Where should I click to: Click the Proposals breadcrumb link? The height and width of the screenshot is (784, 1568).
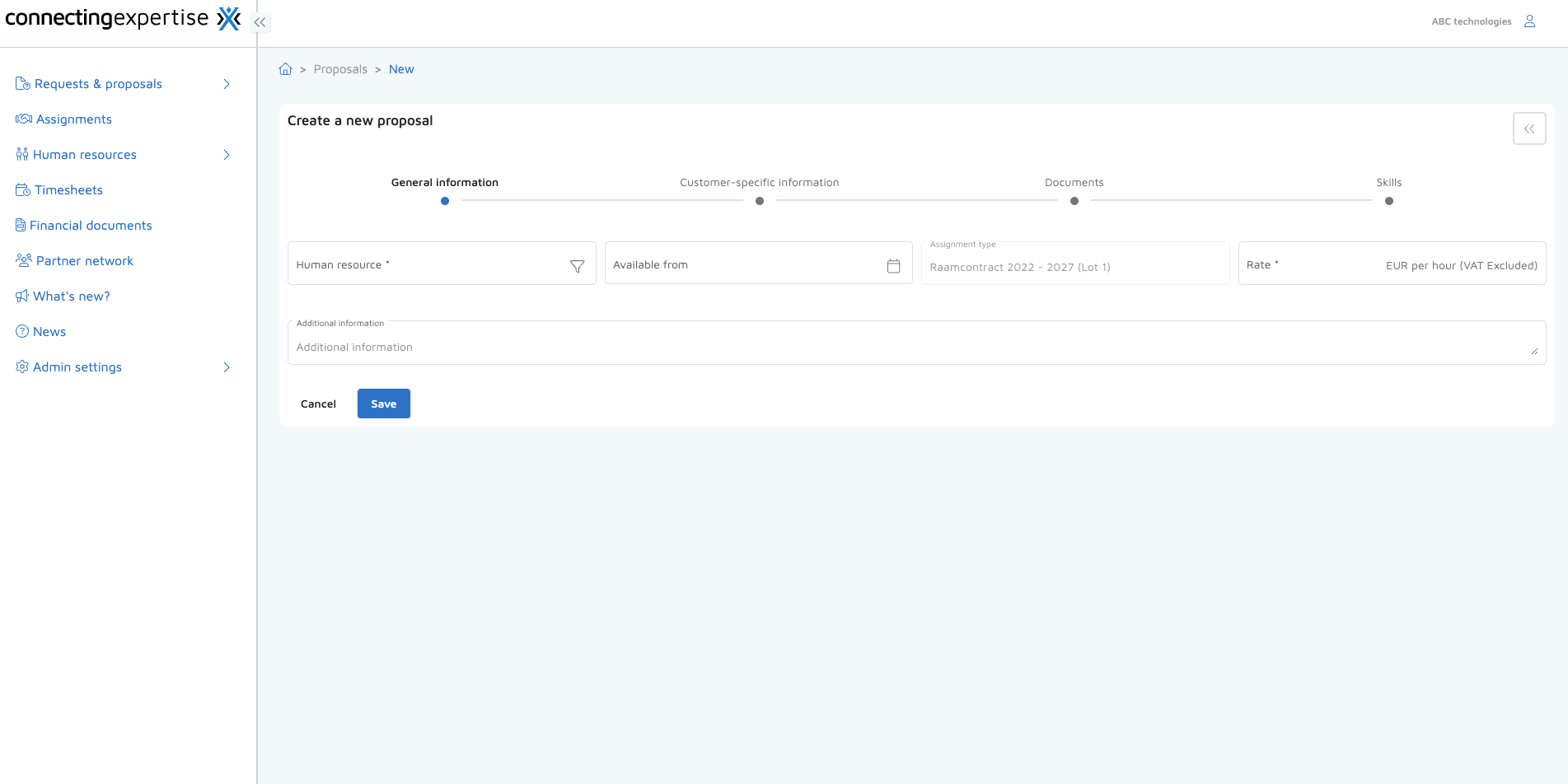click(x=340, y=69)
